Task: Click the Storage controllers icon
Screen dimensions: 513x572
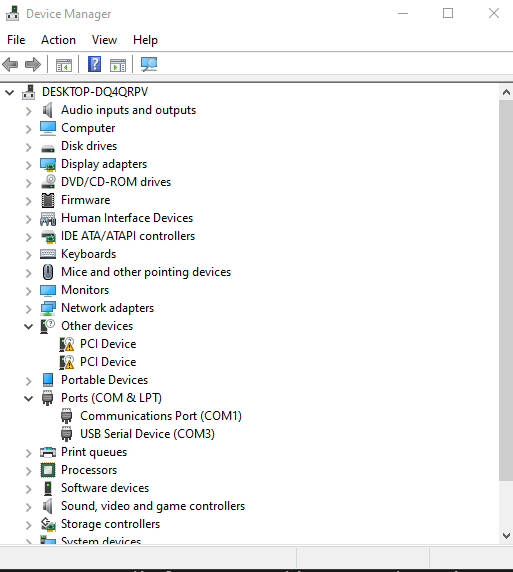Action: (48, 524)
